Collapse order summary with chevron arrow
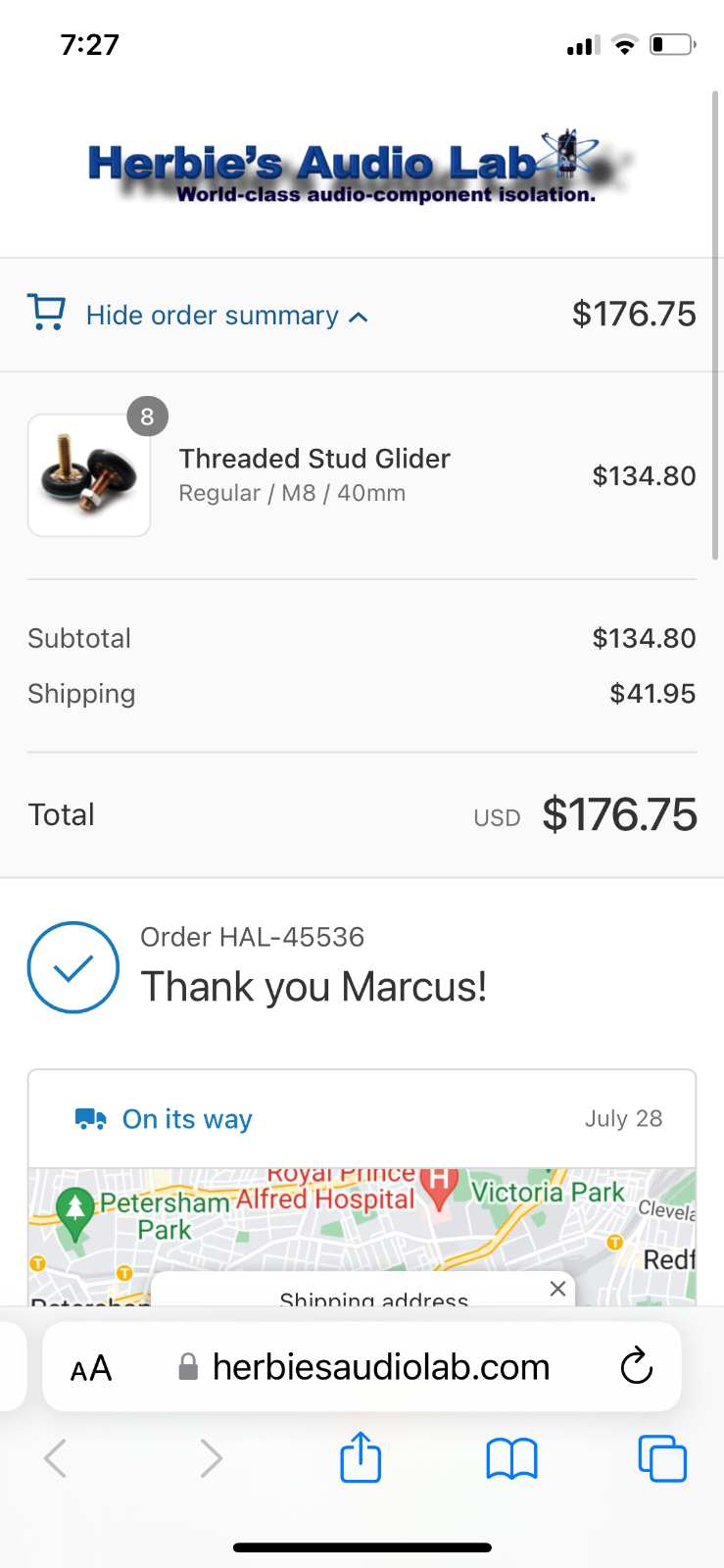724x1568 pixels. 359,317
